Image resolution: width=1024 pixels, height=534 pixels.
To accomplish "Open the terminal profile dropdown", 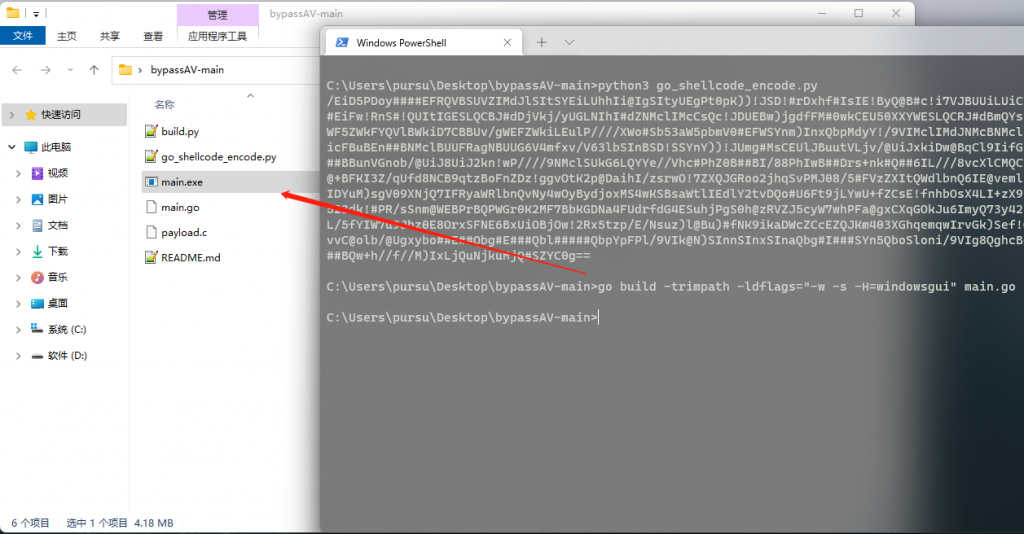I will [569, 42].
